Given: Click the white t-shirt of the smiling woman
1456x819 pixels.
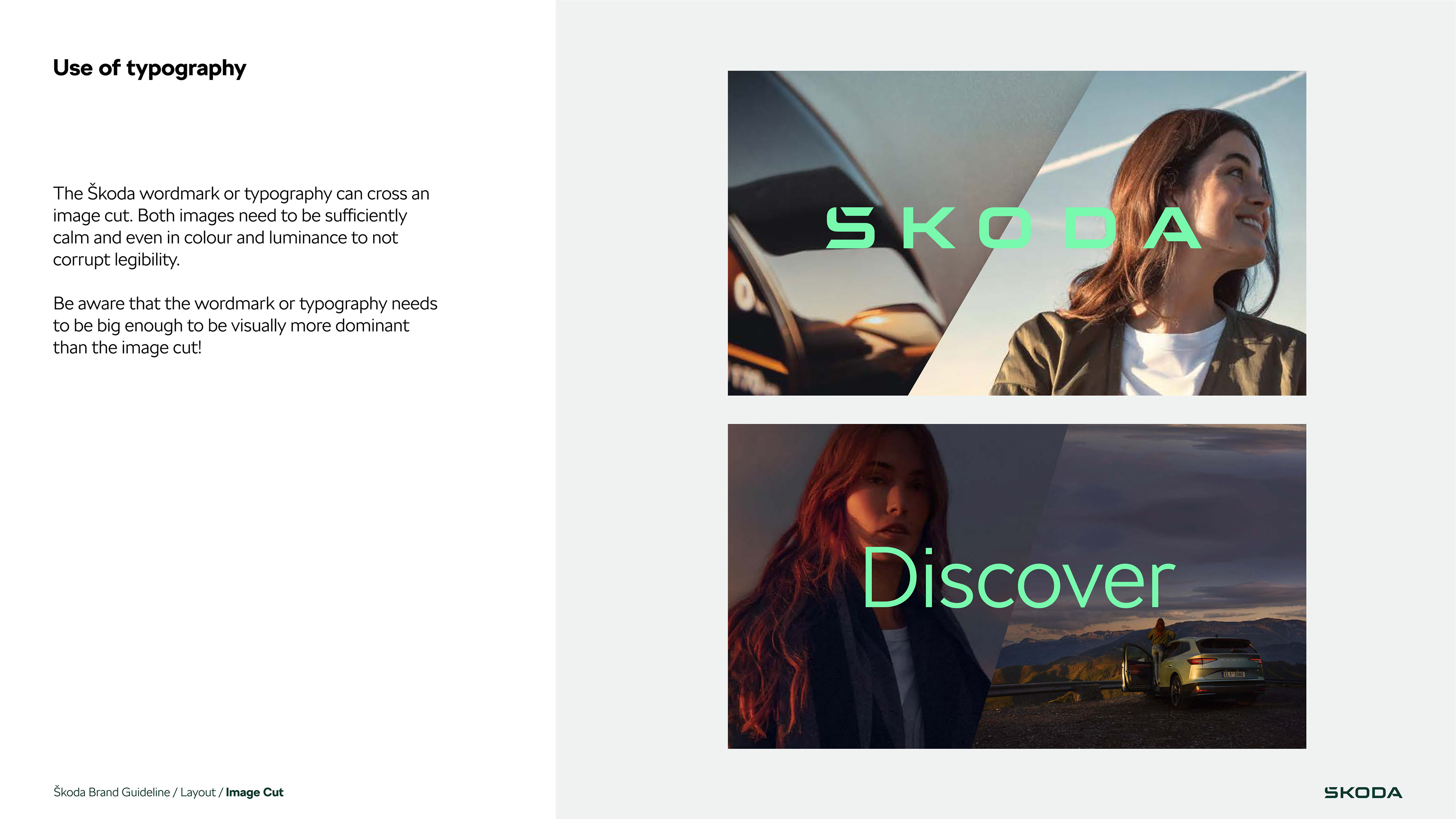Looking at the screenshot, I should pyautogui.click(x=1170, y=356).
